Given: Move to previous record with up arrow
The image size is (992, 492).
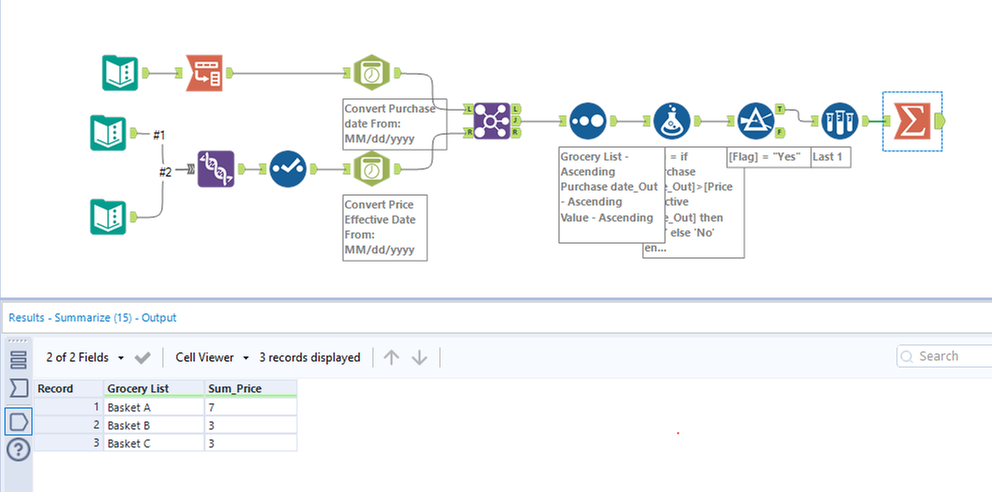Looking at the screenshot, I should point(392,357).
